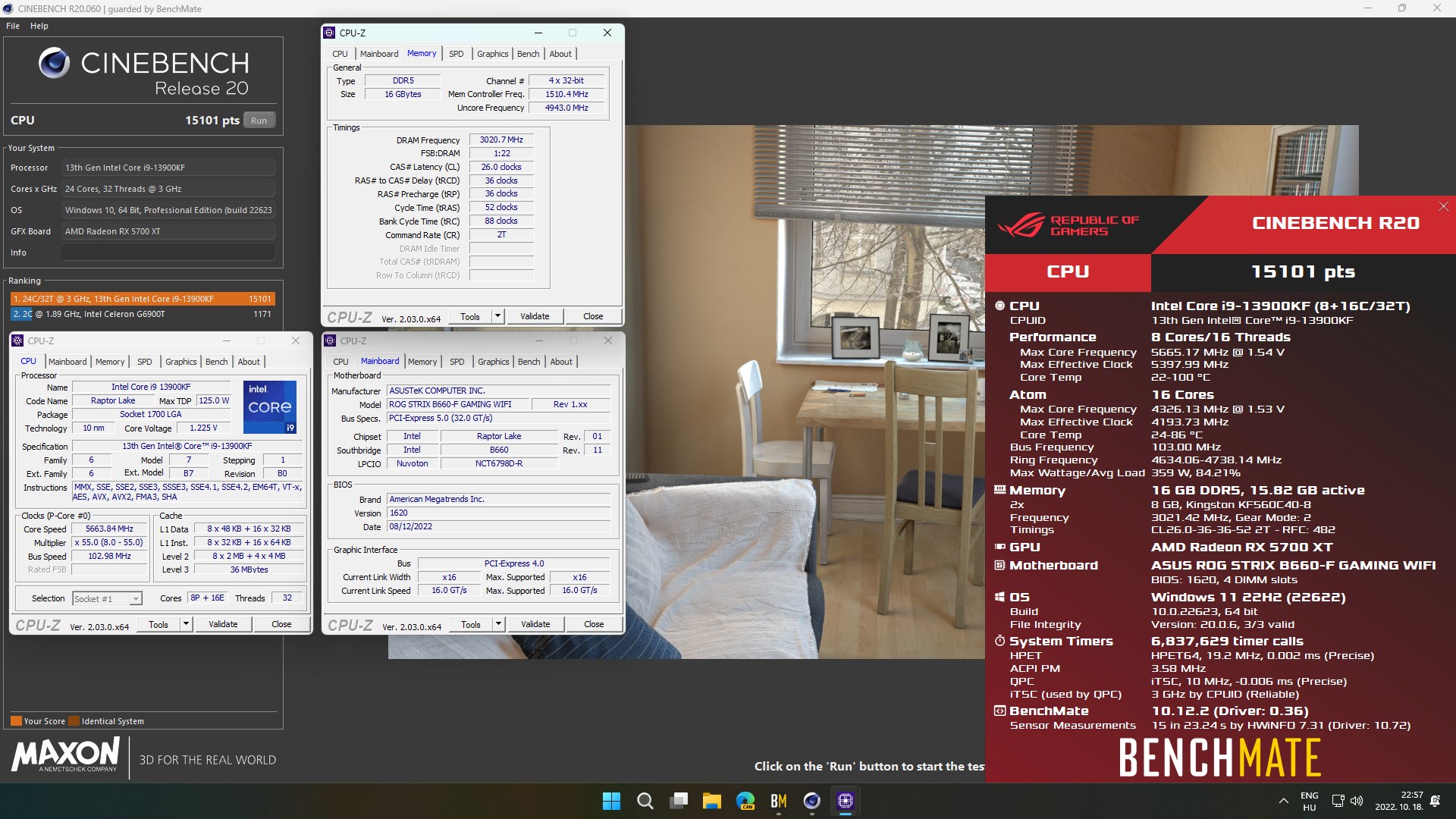The width and height of the screenshot is (1456, 819).
Task: Show hidden tray icons chevron
Action: (x=1283, y=801)
